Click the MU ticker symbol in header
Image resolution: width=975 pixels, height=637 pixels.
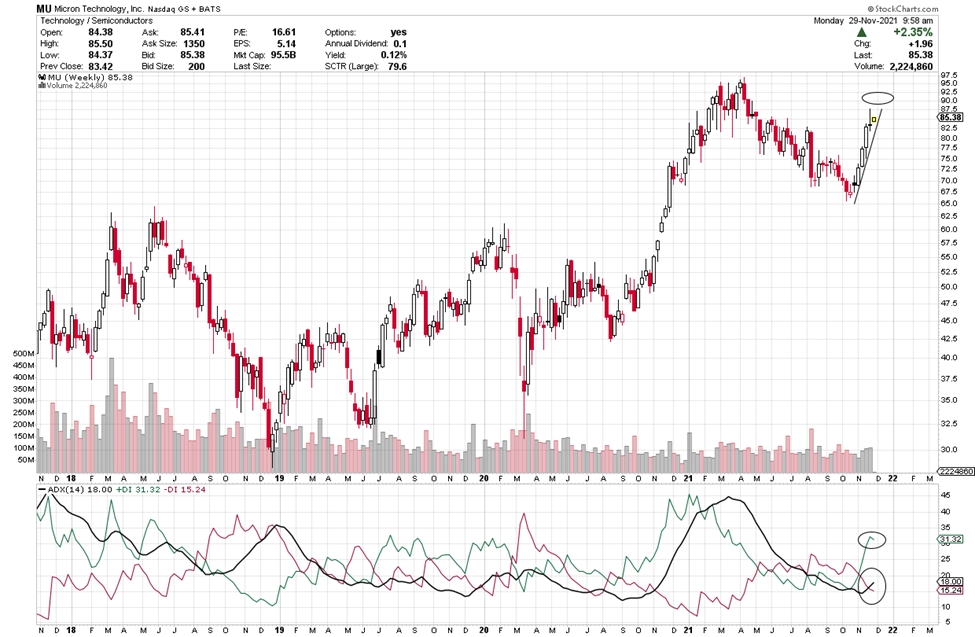pos(44,9)
